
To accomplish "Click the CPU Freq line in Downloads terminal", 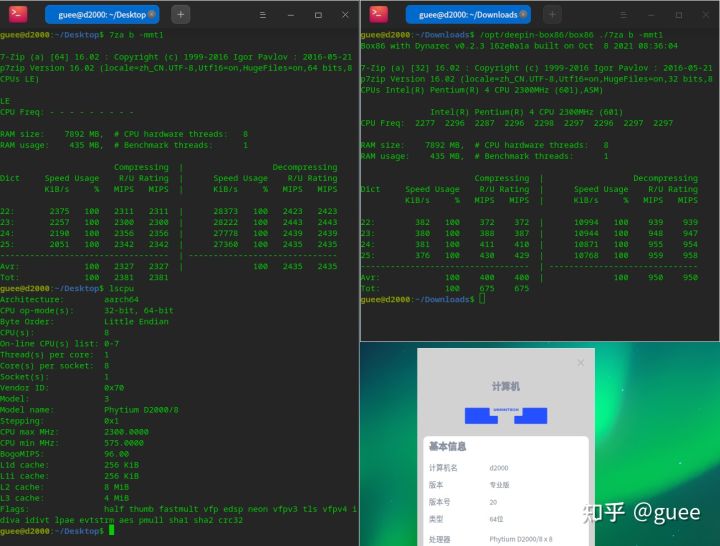I will [517, 123].
